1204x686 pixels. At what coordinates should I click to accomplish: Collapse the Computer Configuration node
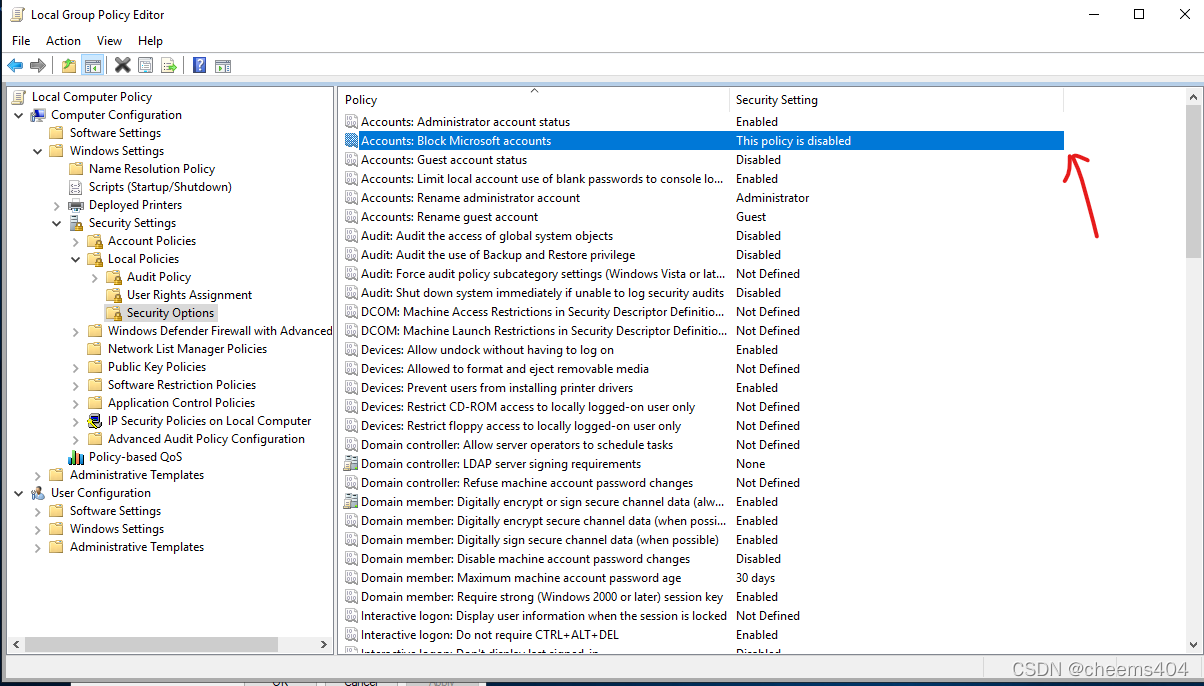pyautogui.click(x=18, y=115)
